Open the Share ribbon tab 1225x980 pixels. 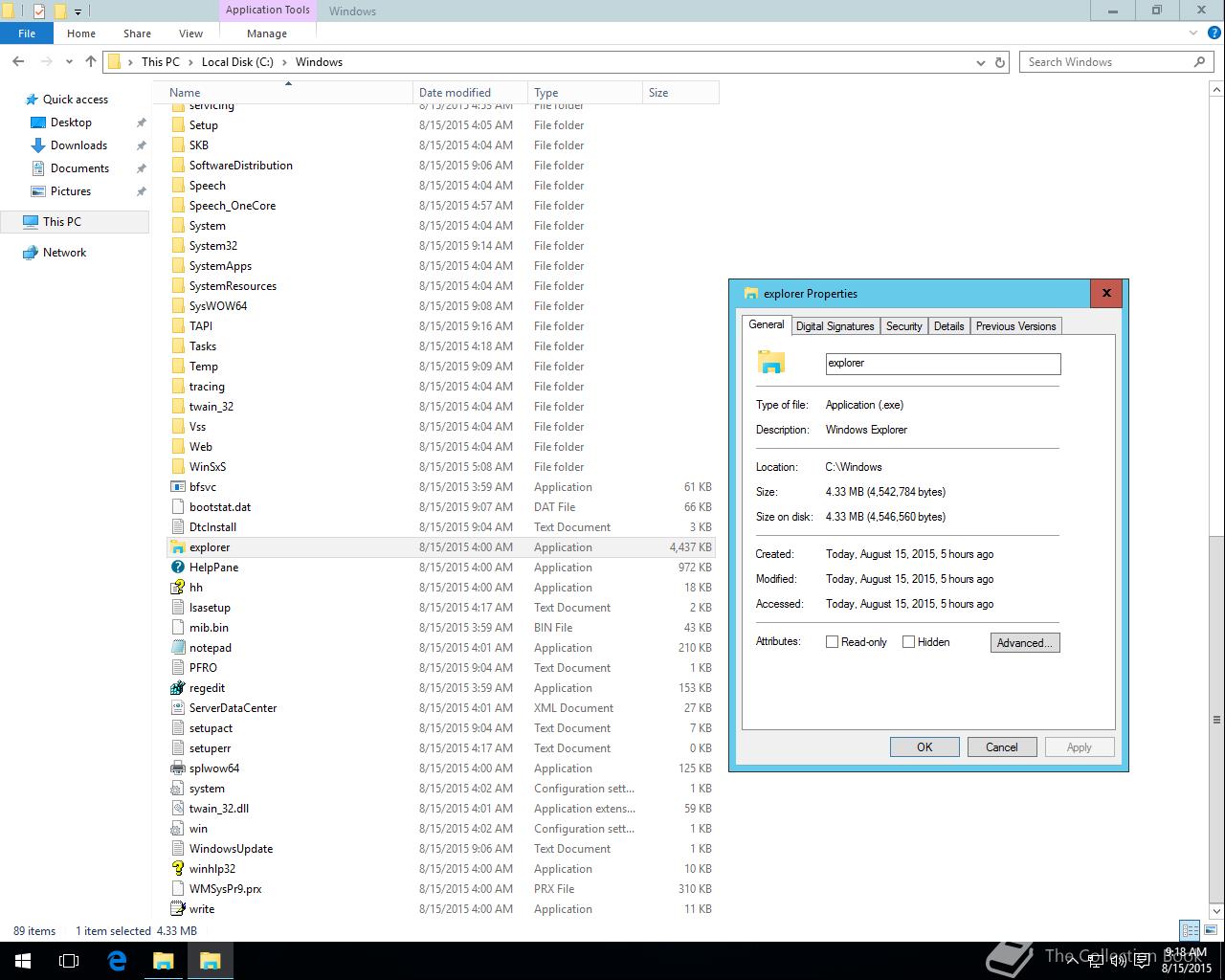coord(137,33)
